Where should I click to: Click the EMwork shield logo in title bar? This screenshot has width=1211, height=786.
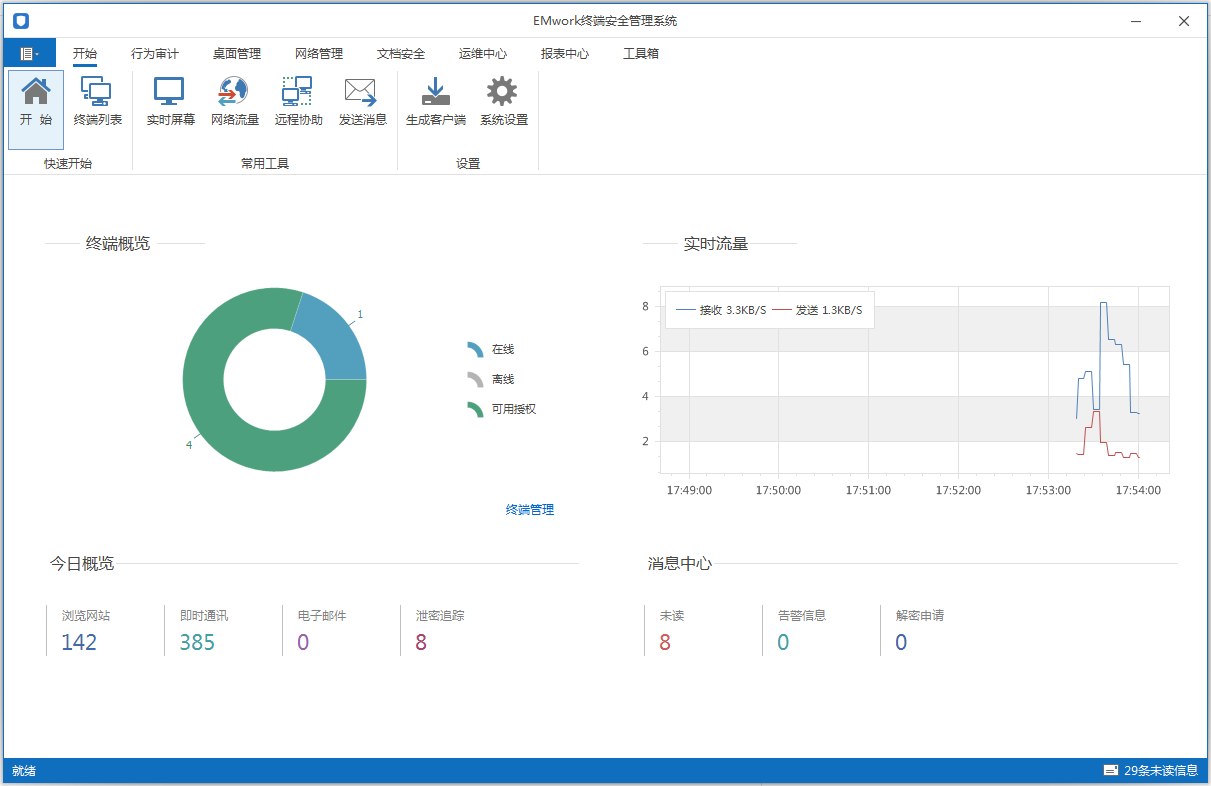tap(21, 21)
